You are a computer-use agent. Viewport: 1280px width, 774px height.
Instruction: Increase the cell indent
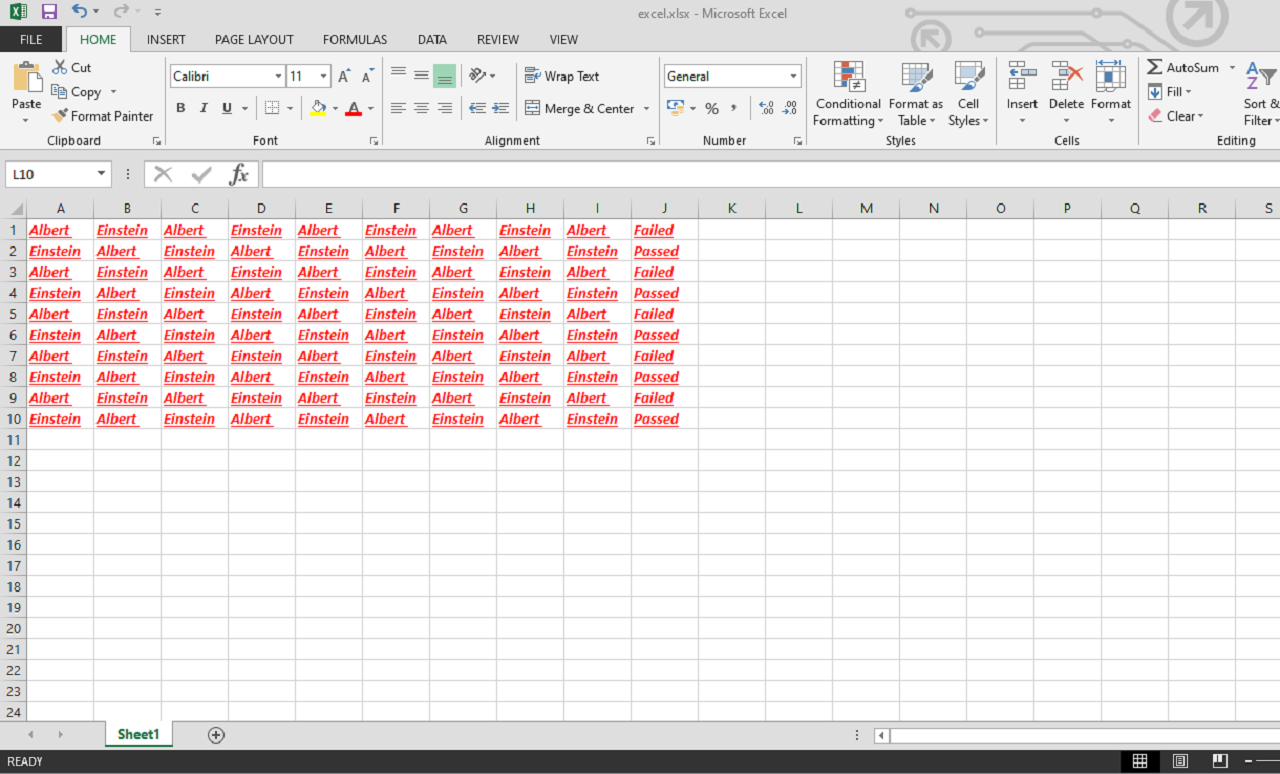501,108
